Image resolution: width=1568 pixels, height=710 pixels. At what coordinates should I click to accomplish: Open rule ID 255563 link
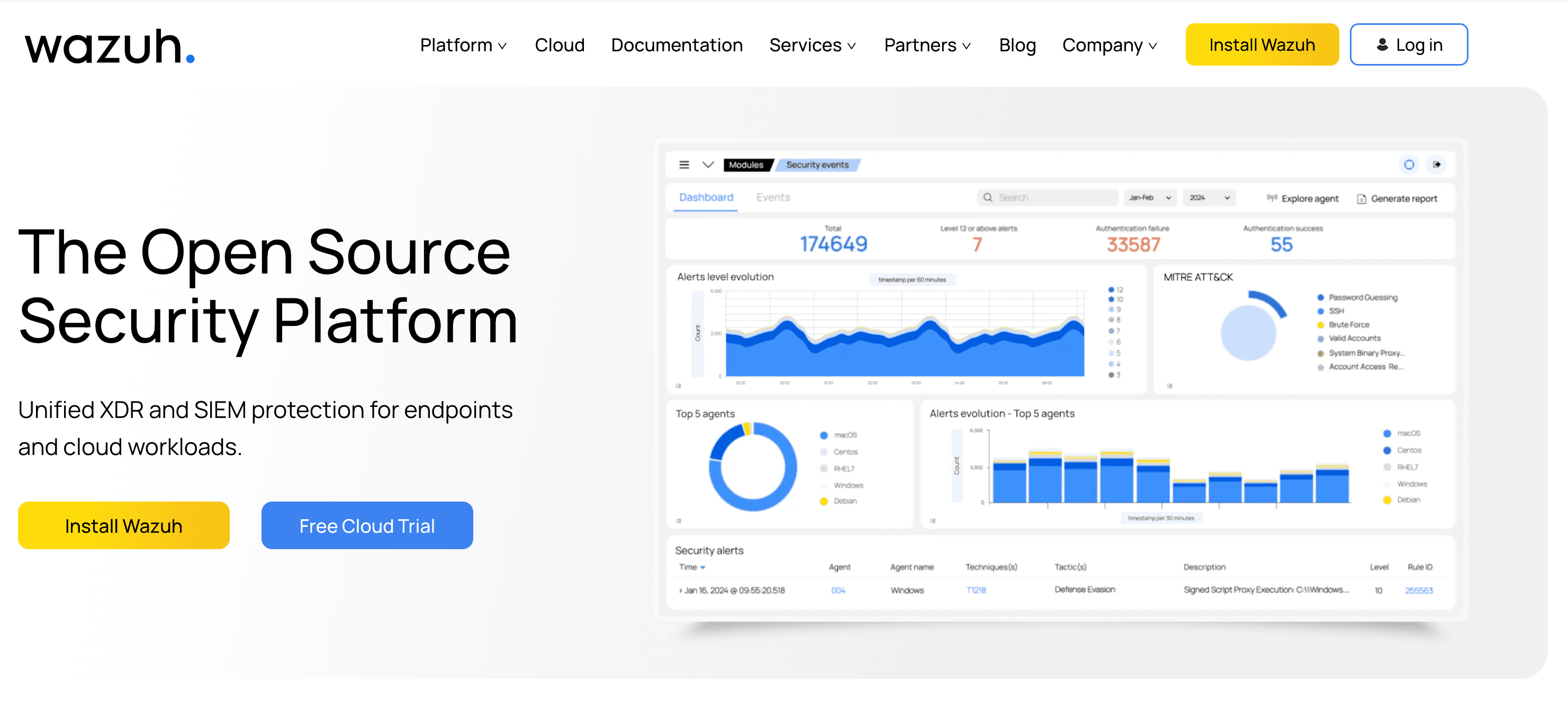[1418, 590]
